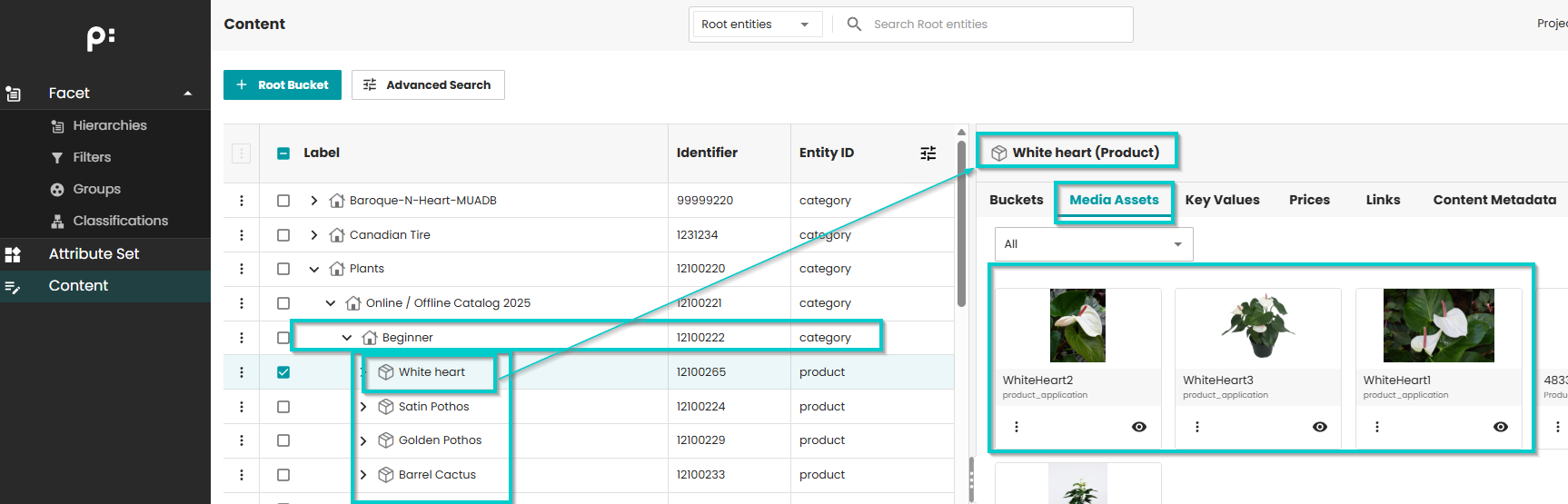
Task: Open row menu for Barrel Cactus
Action: click(242, 475)
